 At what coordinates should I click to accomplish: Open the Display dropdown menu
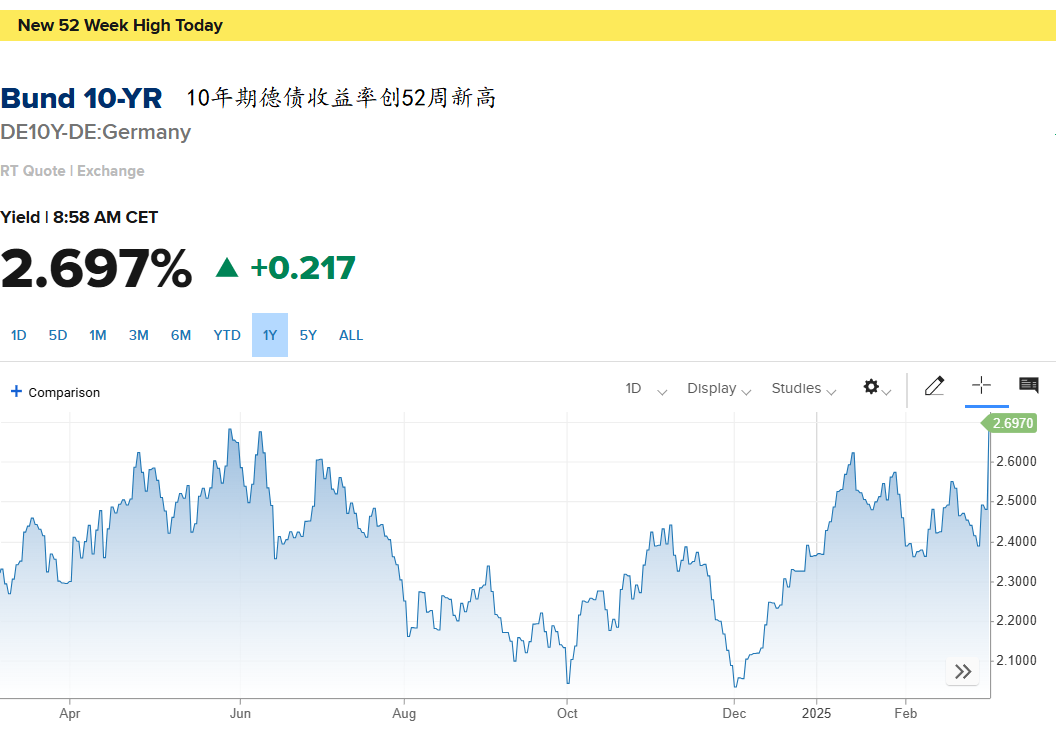(x=718, y=389)
